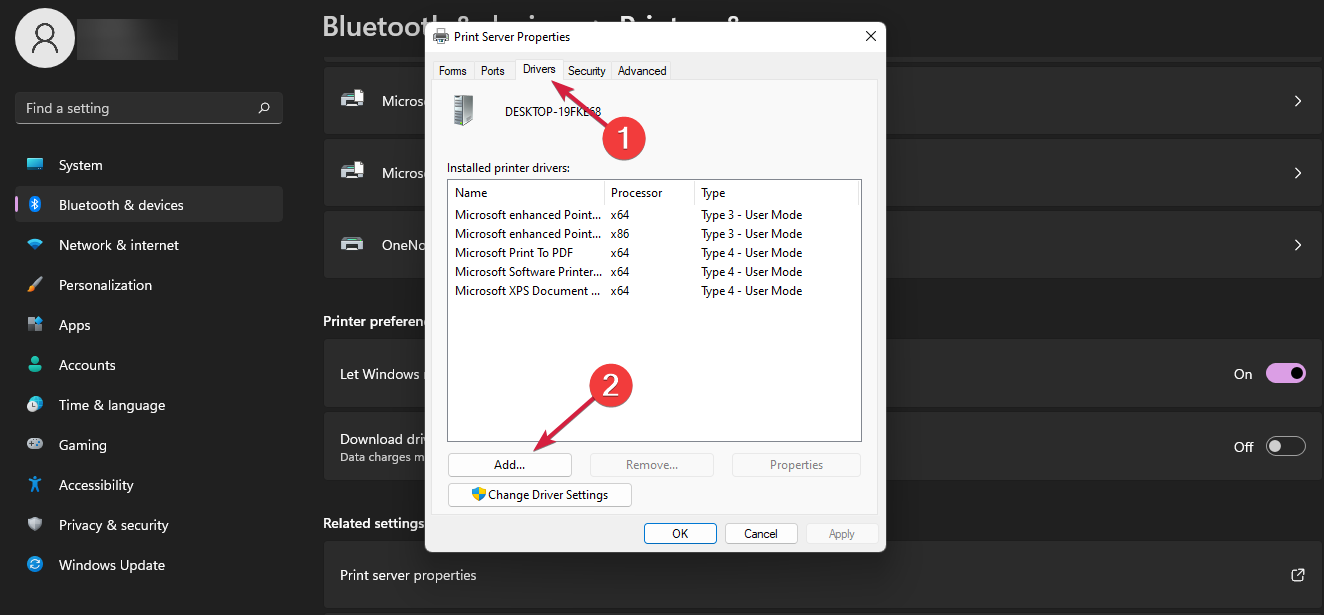Click the Privacy & security shield icon
This screenshot has height=615, width=1324.
[x=35, y=525]
